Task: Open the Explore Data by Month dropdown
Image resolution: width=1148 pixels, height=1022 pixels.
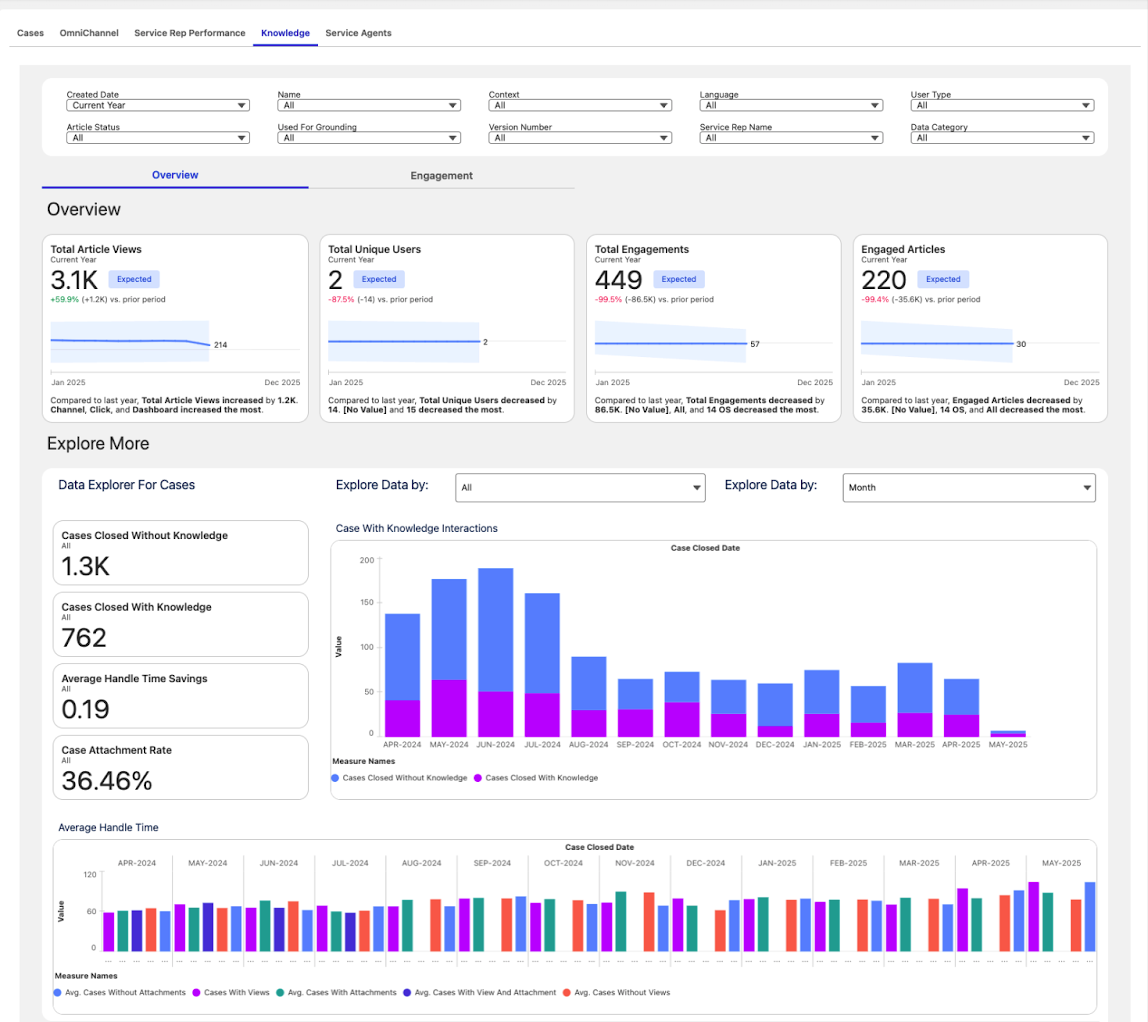Action: click(x=968, y=488)
